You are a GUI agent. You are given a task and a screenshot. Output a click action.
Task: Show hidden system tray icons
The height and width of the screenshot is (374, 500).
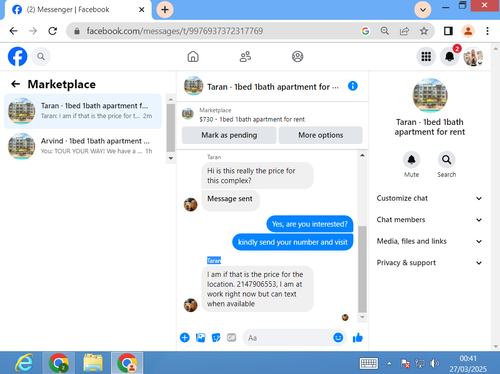(x=389, y=363)
